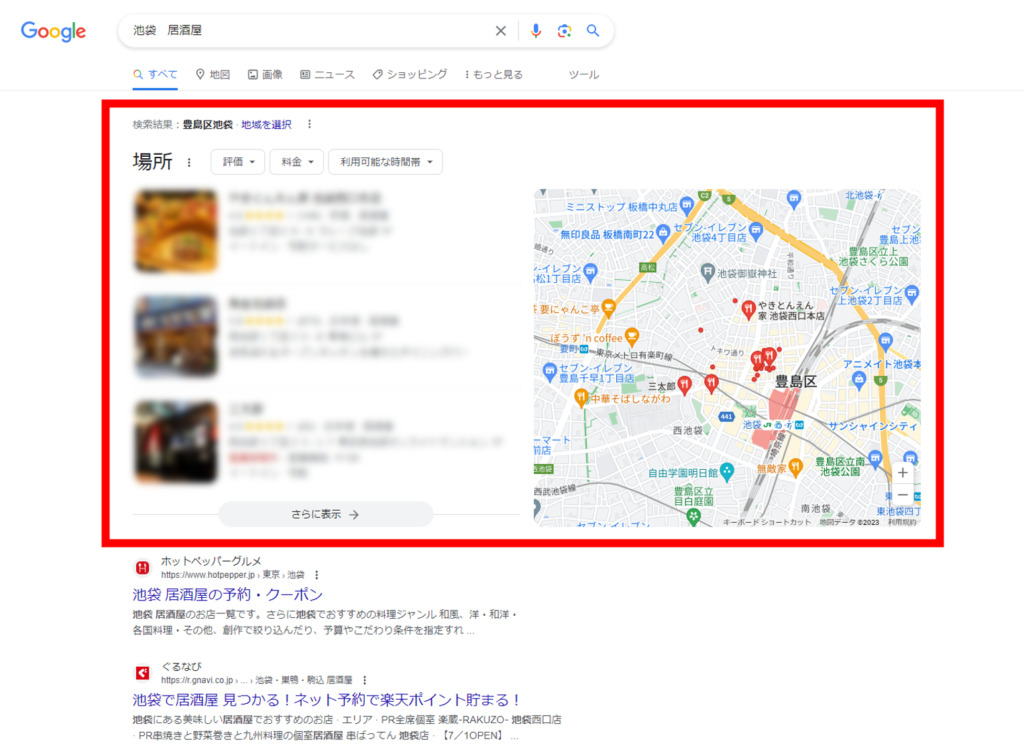Image resolution: width=1024 pixels, height=754 pixels.
Task: Open the ツール options
Action: point(583,74)
